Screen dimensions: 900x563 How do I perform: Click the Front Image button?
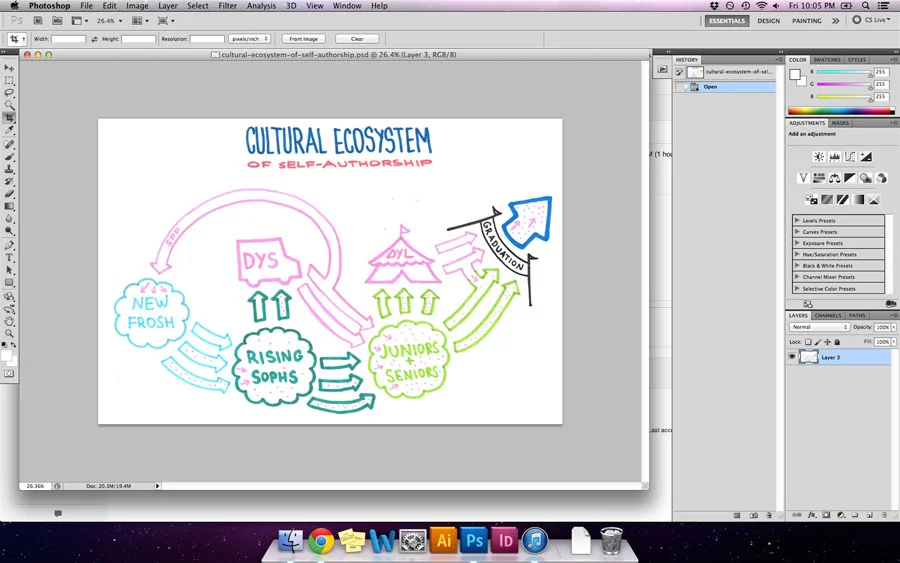click(303, 39)
